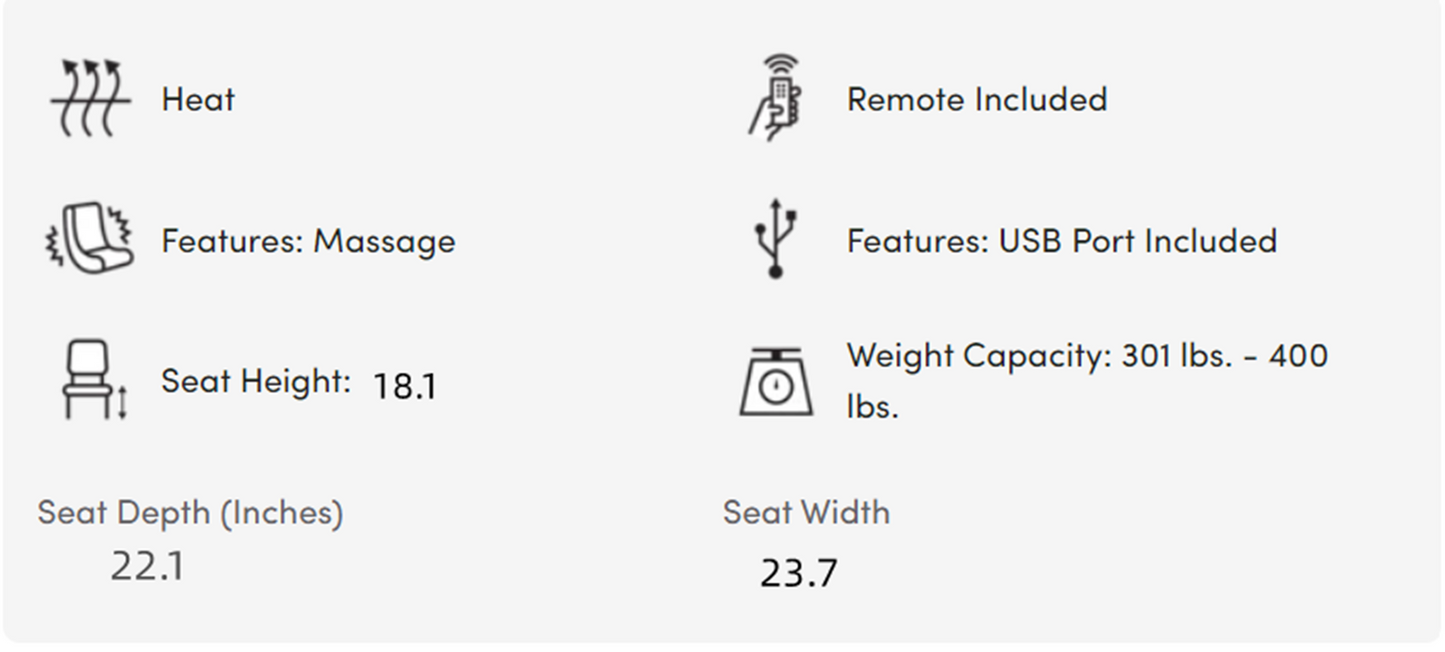
Task: Select the massage chair icon
Action: pyautogui.click(x=91, y=239)
